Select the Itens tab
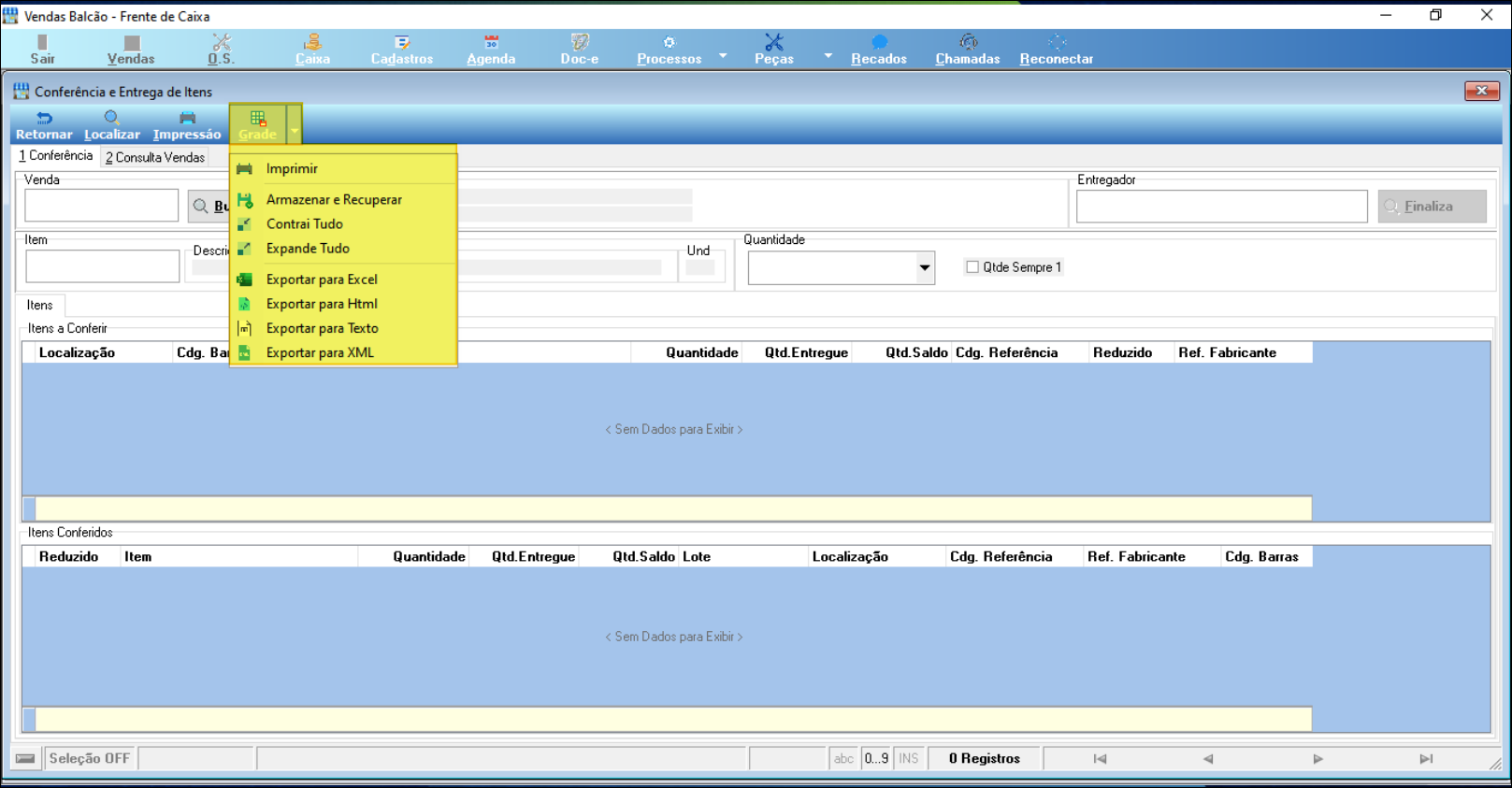The image size is (1512, 788). [x=40, y=305]
